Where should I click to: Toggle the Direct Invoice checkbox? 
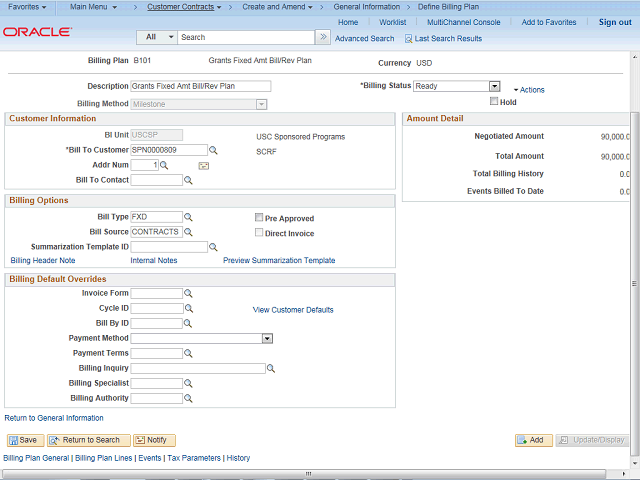point(258,233)
